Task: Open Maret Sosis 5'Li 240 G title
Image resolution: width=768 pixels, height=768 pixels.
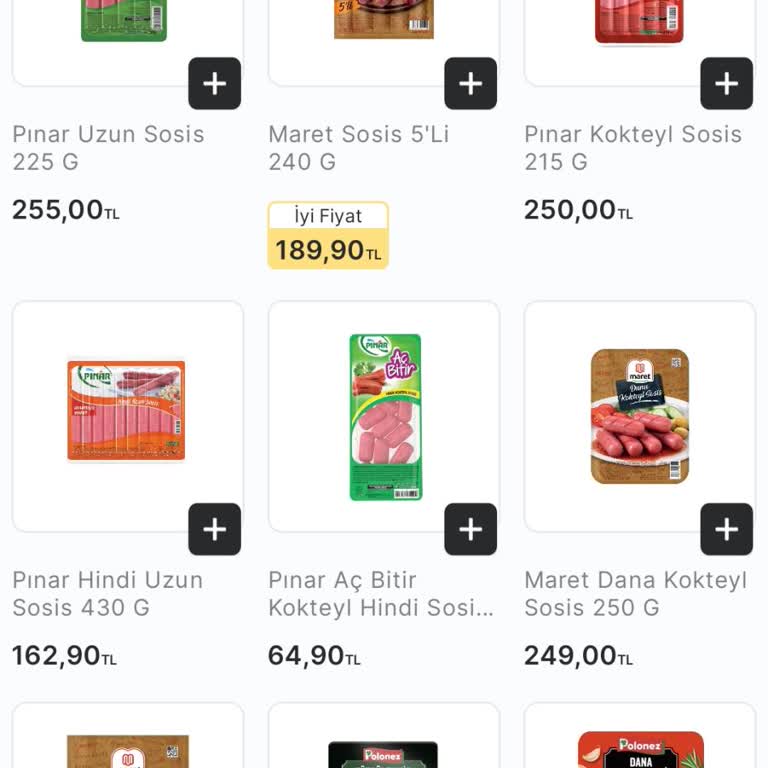Action: coord(358,148)
